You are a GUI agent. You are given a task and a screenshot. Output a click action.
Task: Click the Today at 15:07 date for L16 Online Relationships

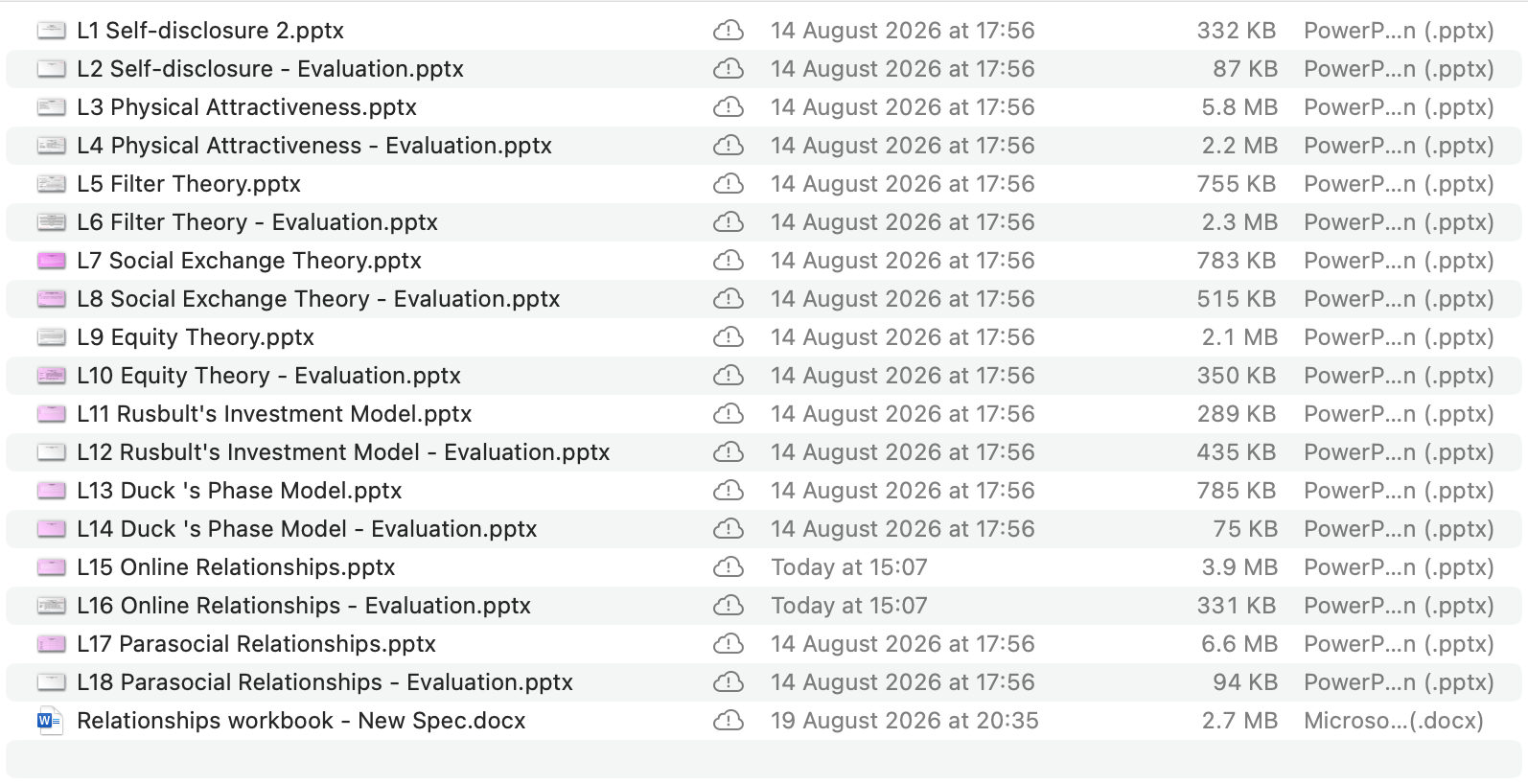pyautogui.click(x=849, y=606)
